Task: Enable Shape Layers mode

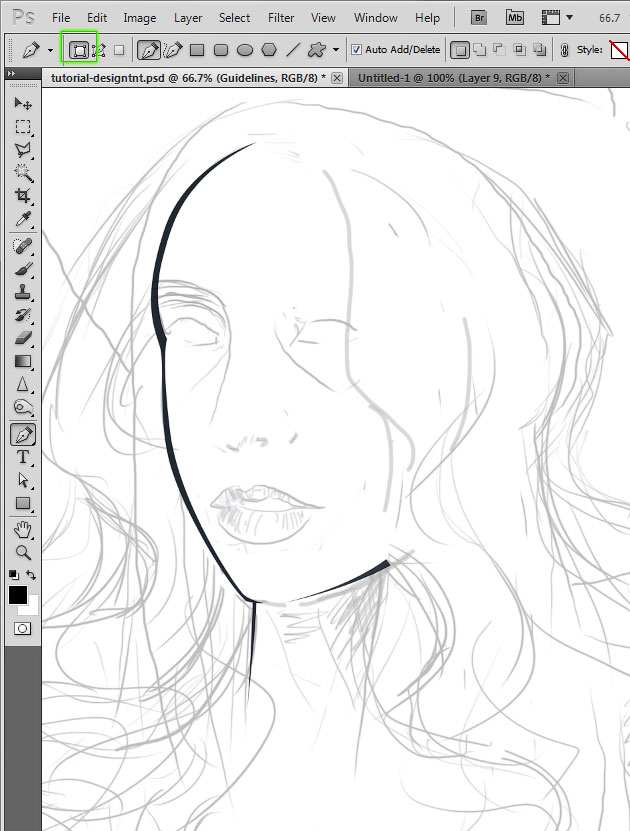Action: (x=79, y=50)
